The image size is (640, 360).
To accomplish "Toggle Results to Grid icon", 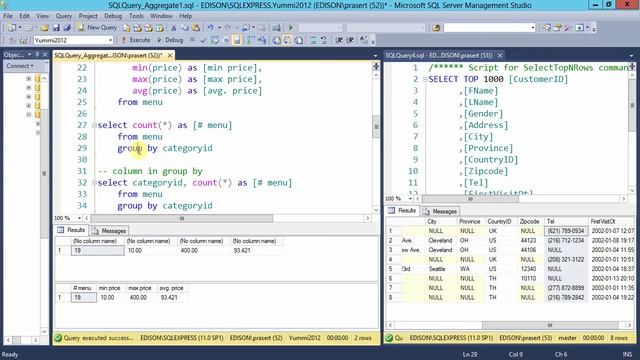I will [287, 40].
